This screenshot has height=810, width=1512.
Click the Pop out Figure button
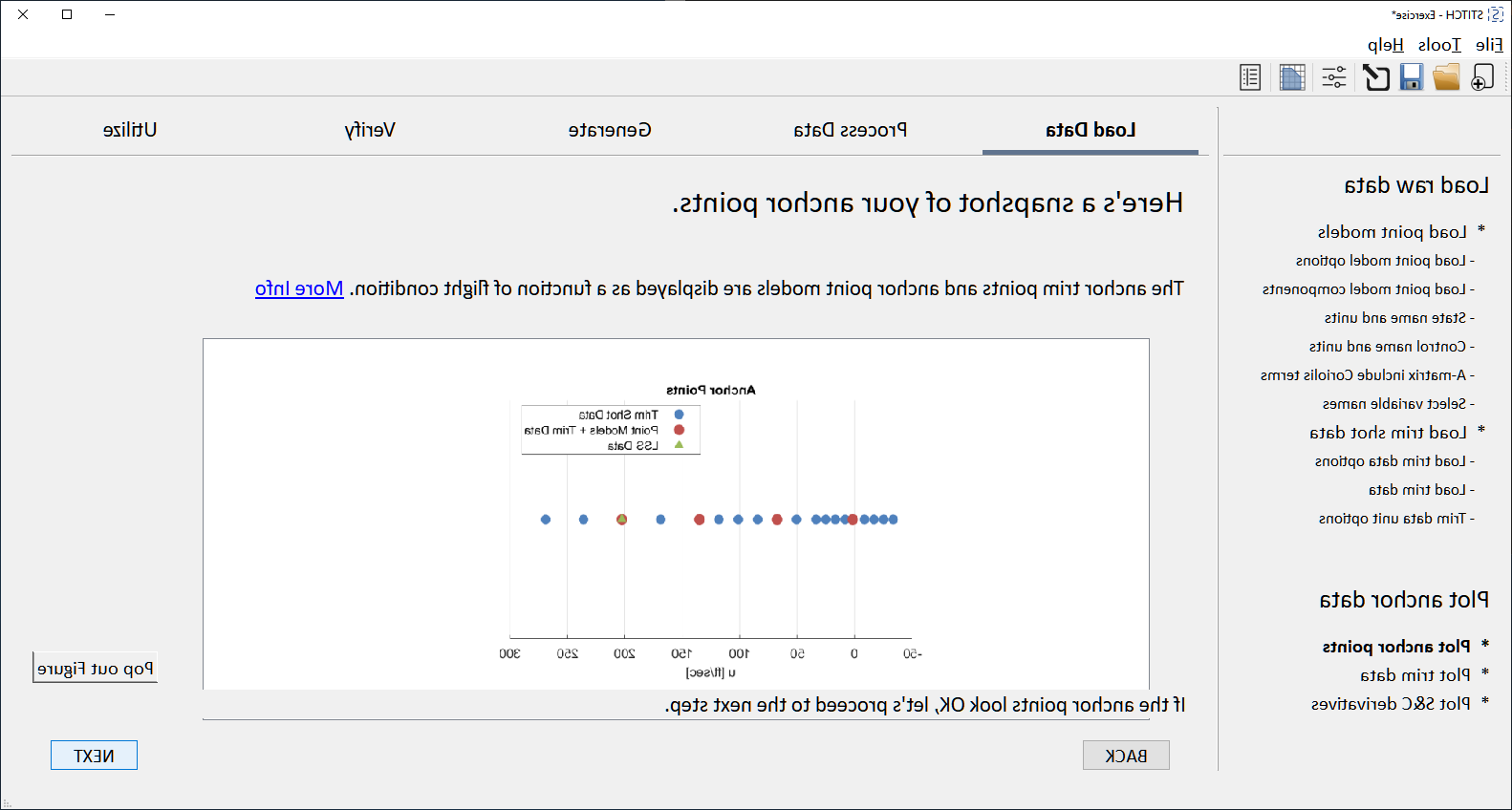(95, 669)
